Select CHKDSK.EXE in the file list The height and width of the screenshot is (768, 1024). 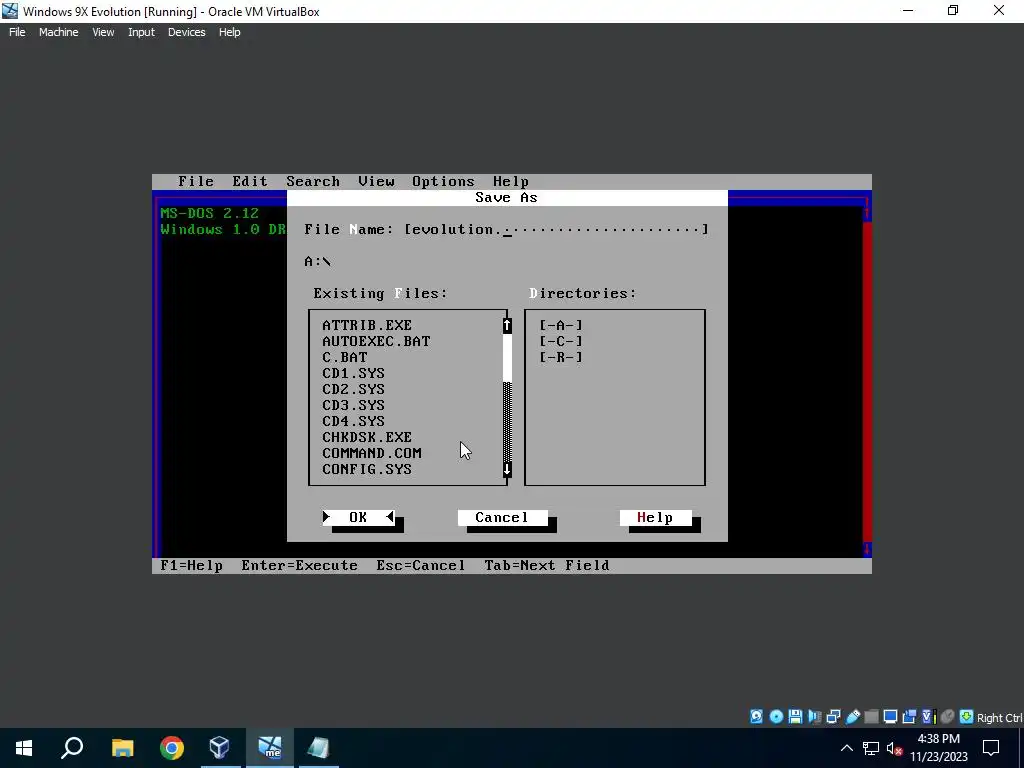coord(367,437)
